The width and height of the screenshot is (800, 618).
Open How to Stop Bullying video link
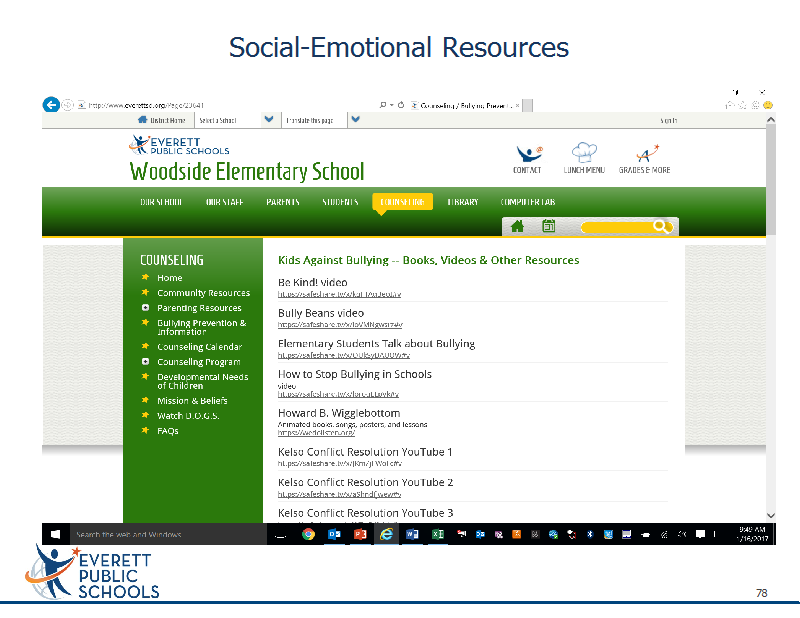tap(338, 394)
